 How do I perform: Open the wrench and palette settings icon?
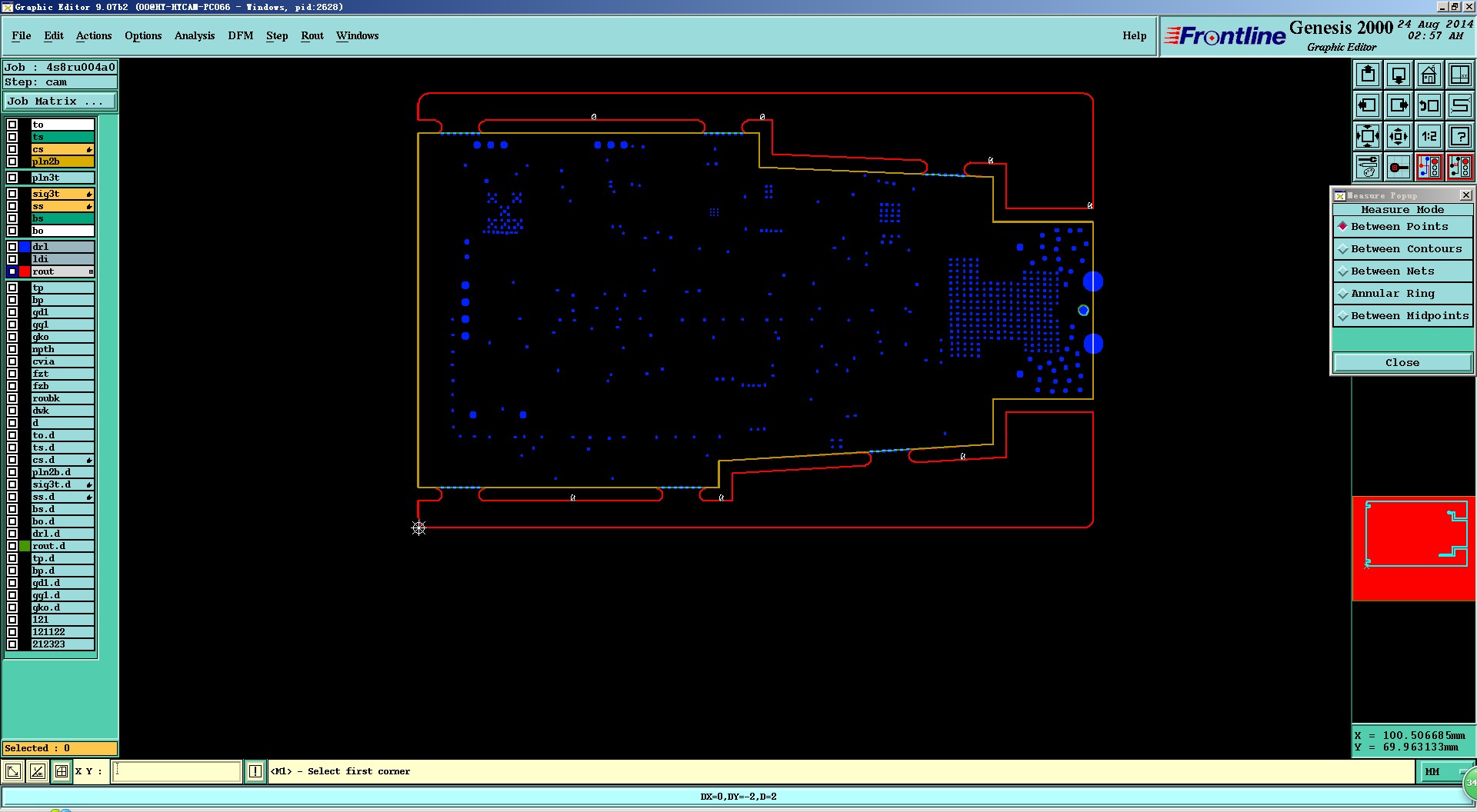1368,167
